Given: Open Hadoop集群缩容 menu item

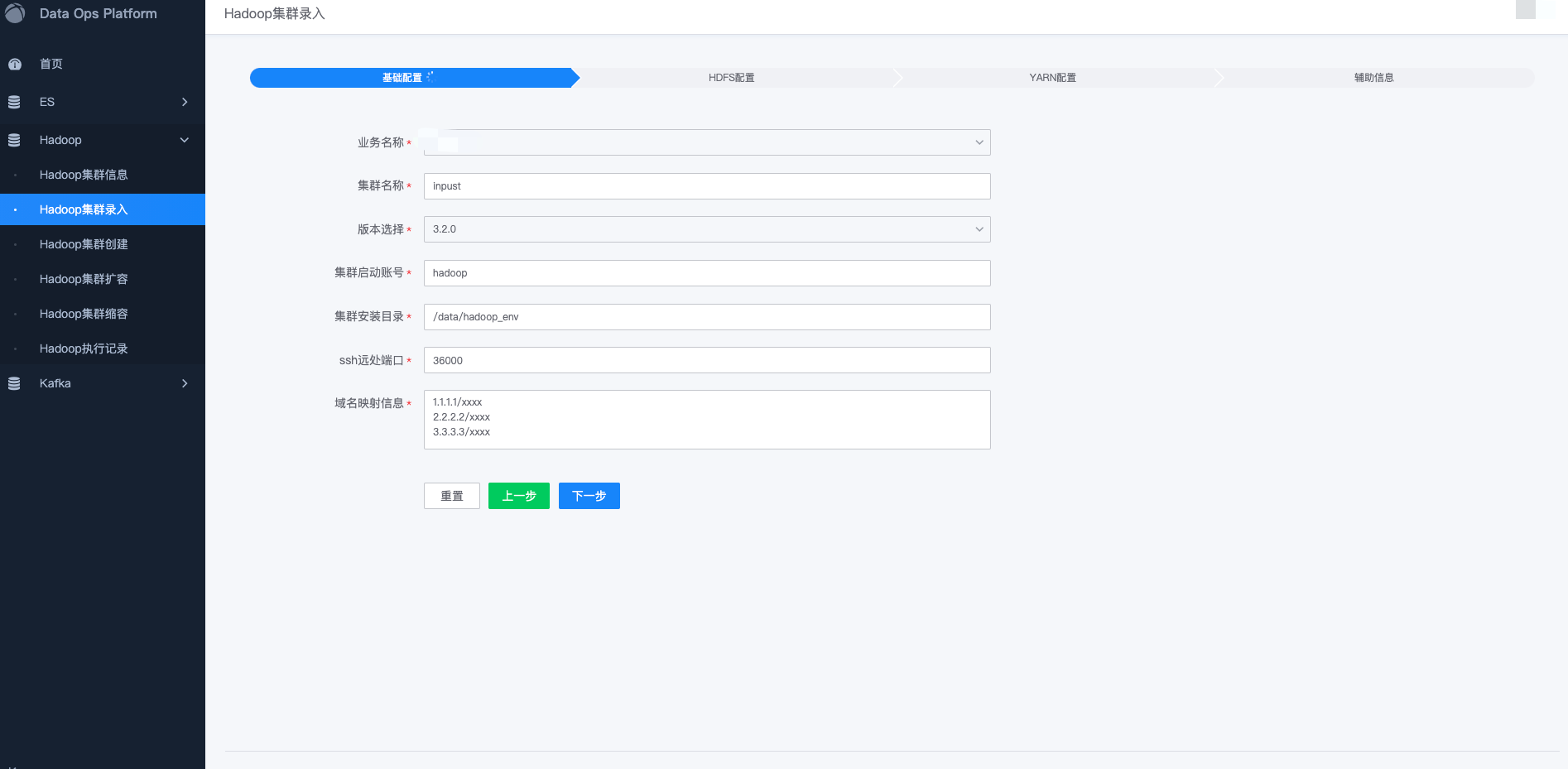Looking at the screenshot, I should click(x=103, y=314).
